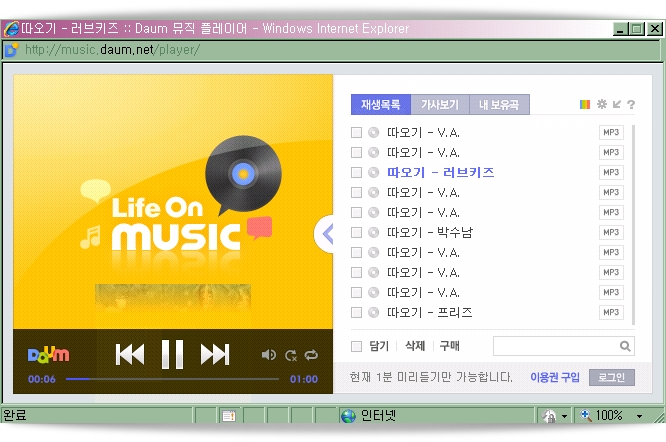Toggle the shuffle icon beside the volume

(291, 355)
